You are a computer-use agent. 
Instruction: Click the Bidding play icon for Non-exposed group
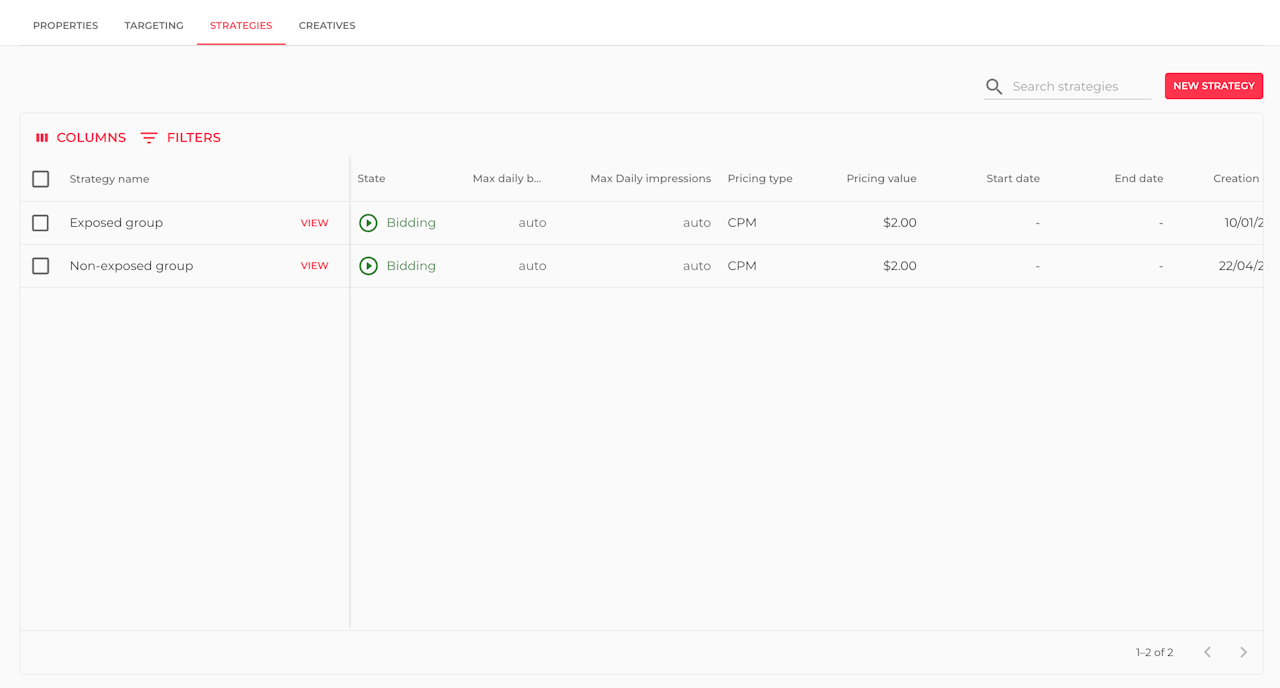point(368,266)
